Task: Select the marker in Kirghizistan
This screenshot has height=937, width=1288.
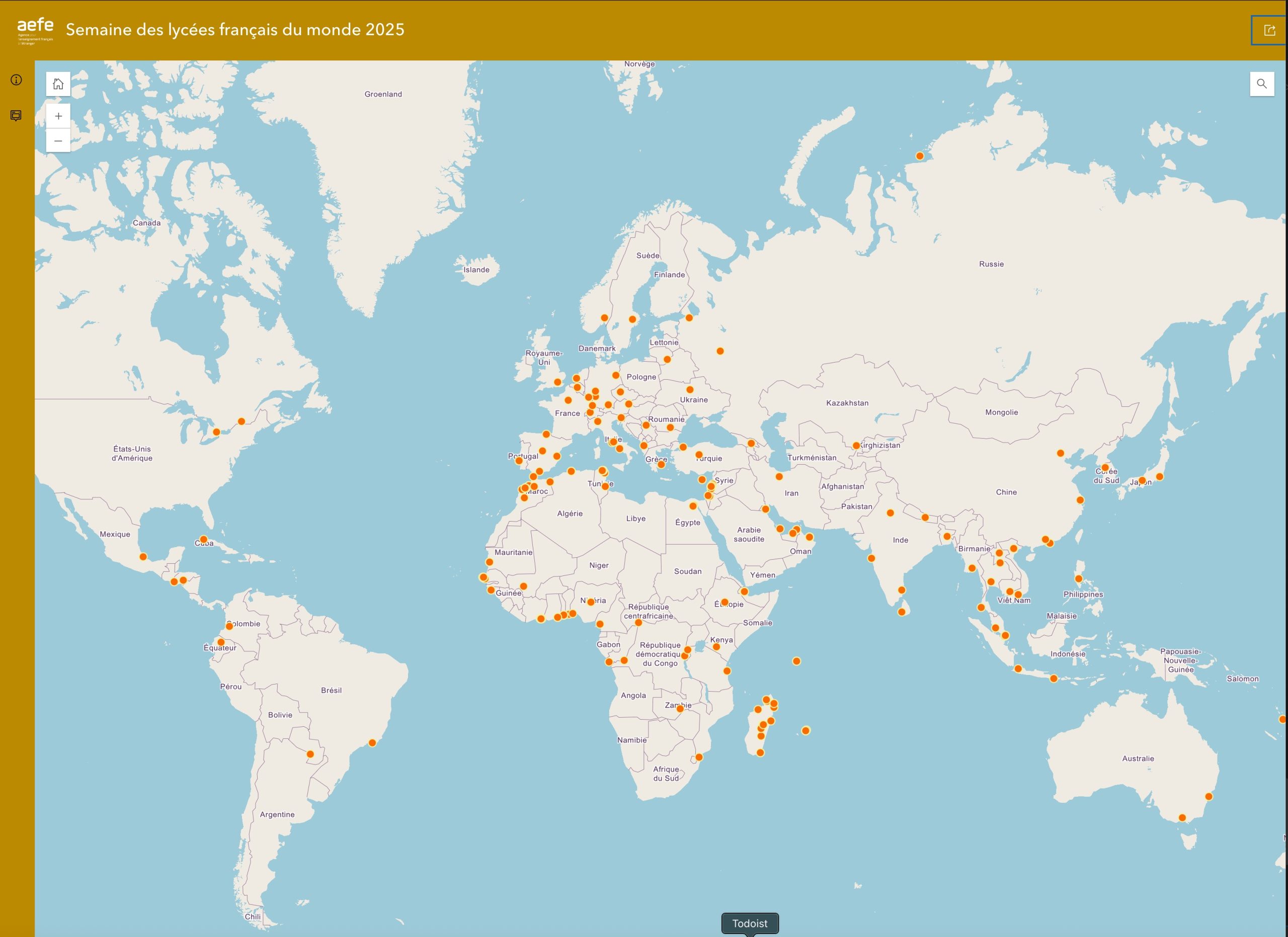Action: (856, 446)
